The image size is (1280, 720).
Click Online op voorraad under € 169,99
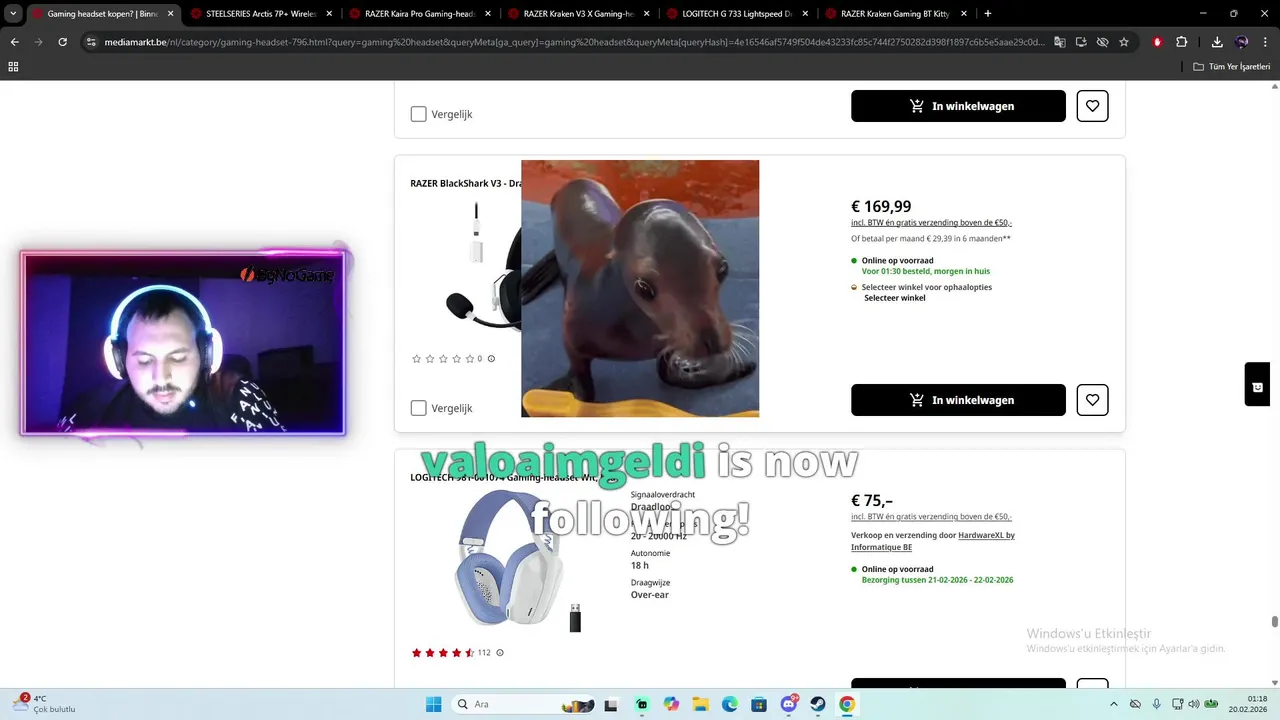pyautogui.click(x=897, y=260)
